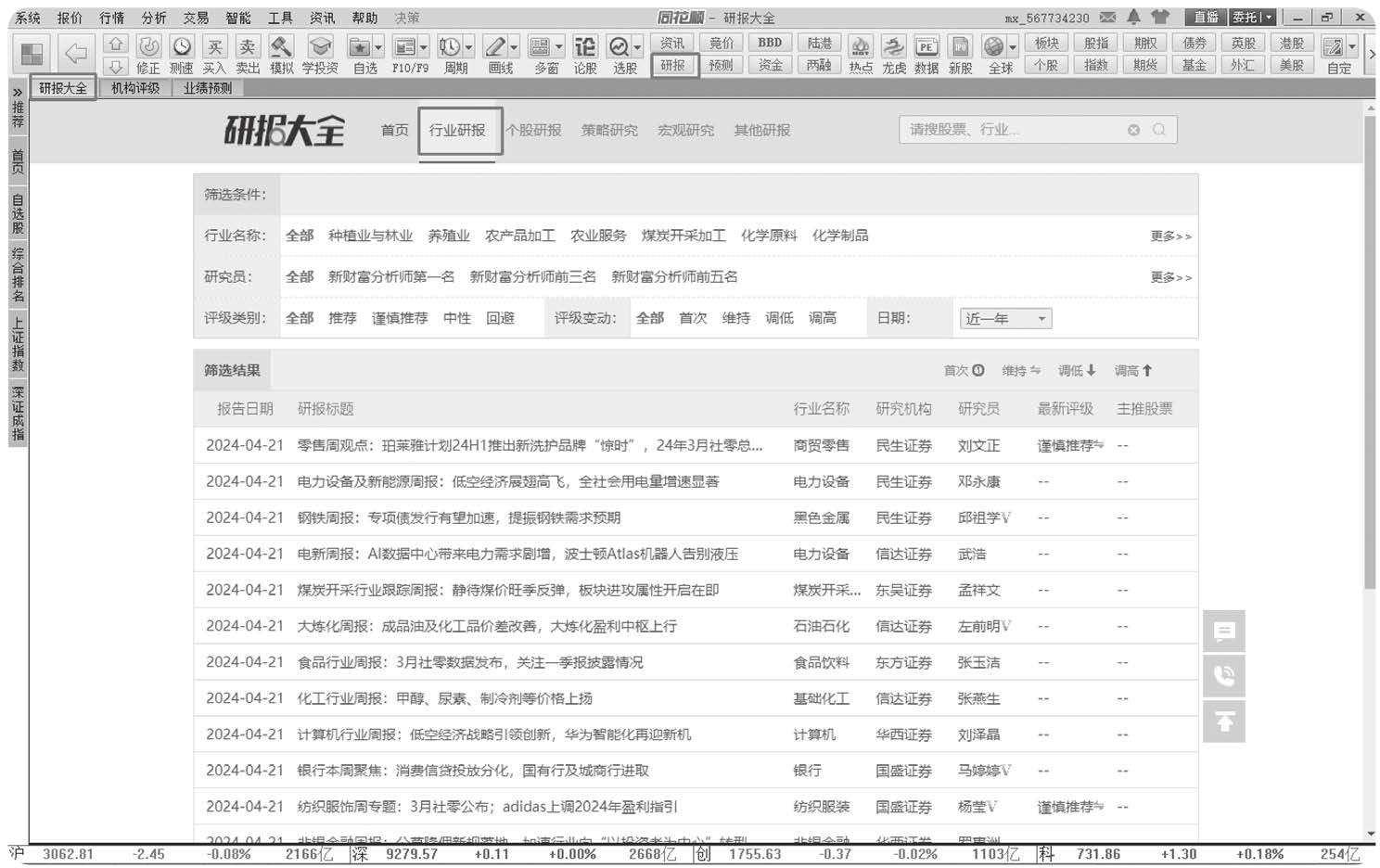Screen dimensions: 1380x868
Task: Go to the 个股研报 section
Action: click(534, 131)
